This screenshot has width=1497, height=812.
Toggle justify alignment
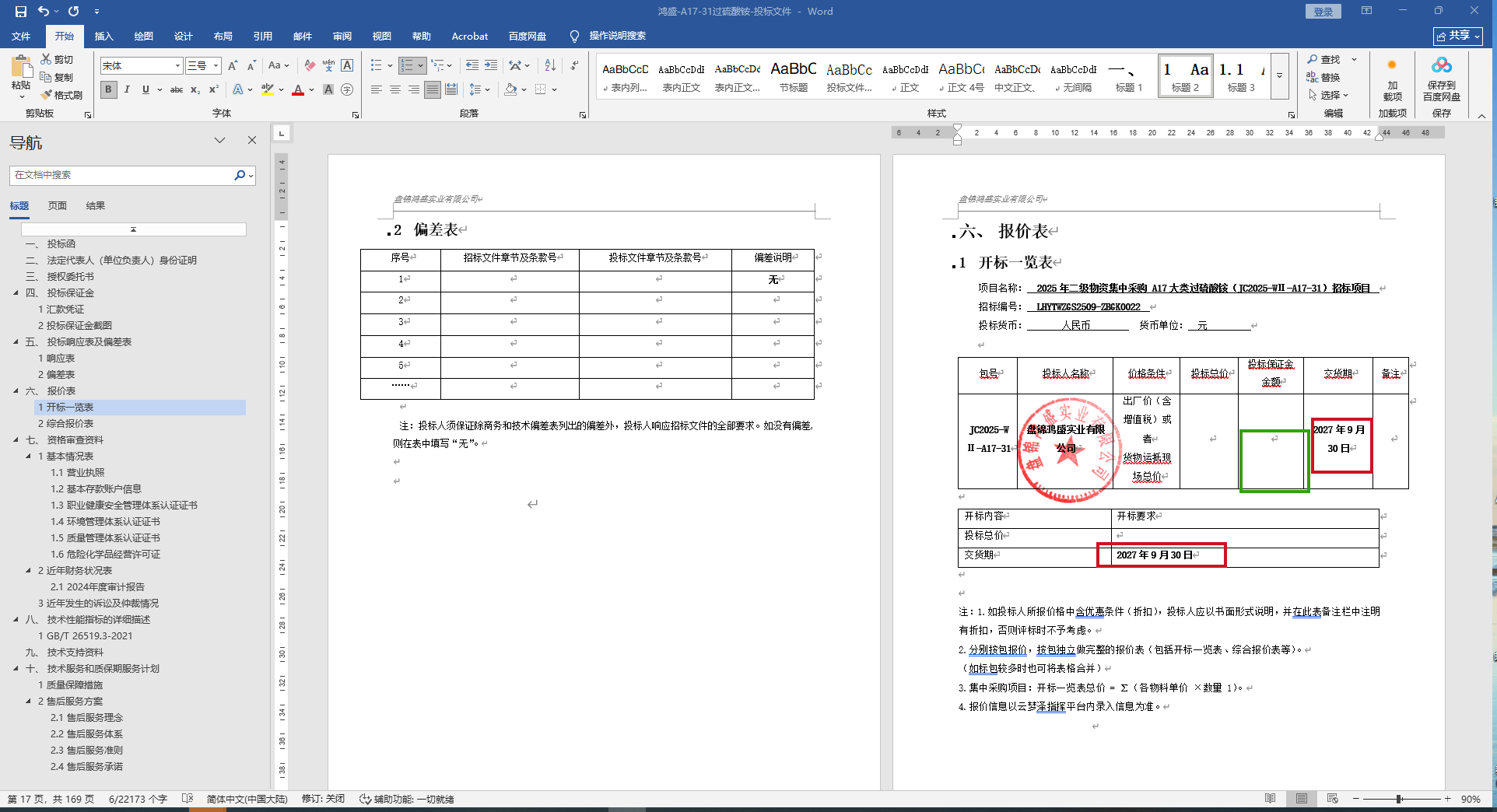tap(433, 89)
